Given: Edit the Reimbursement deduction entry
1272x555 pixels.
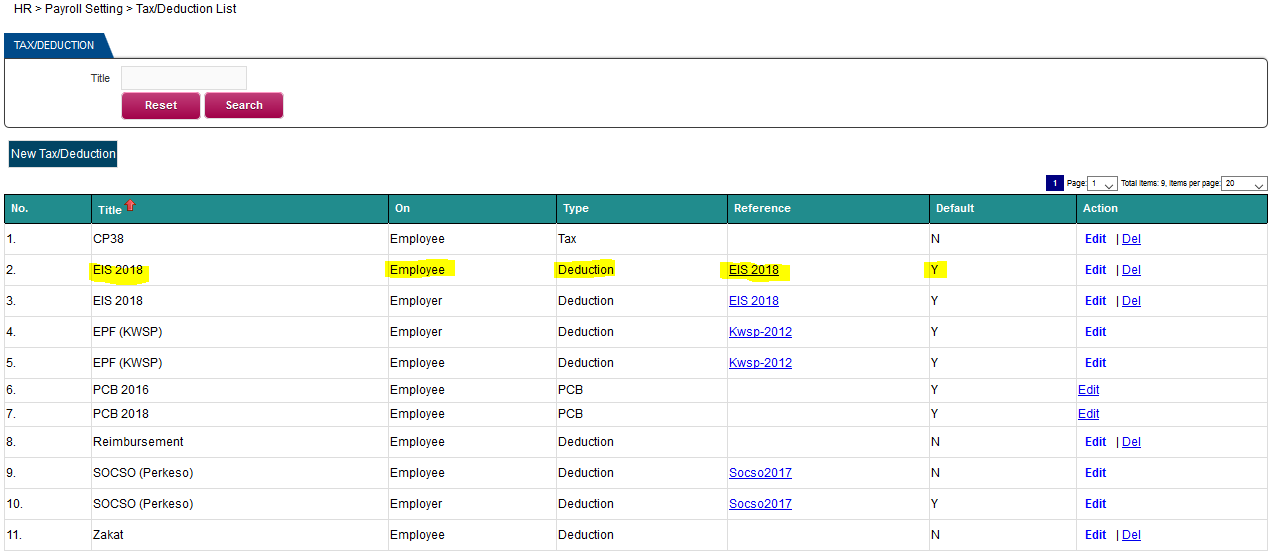Looking at the screenshot, I should (1095, 442).
